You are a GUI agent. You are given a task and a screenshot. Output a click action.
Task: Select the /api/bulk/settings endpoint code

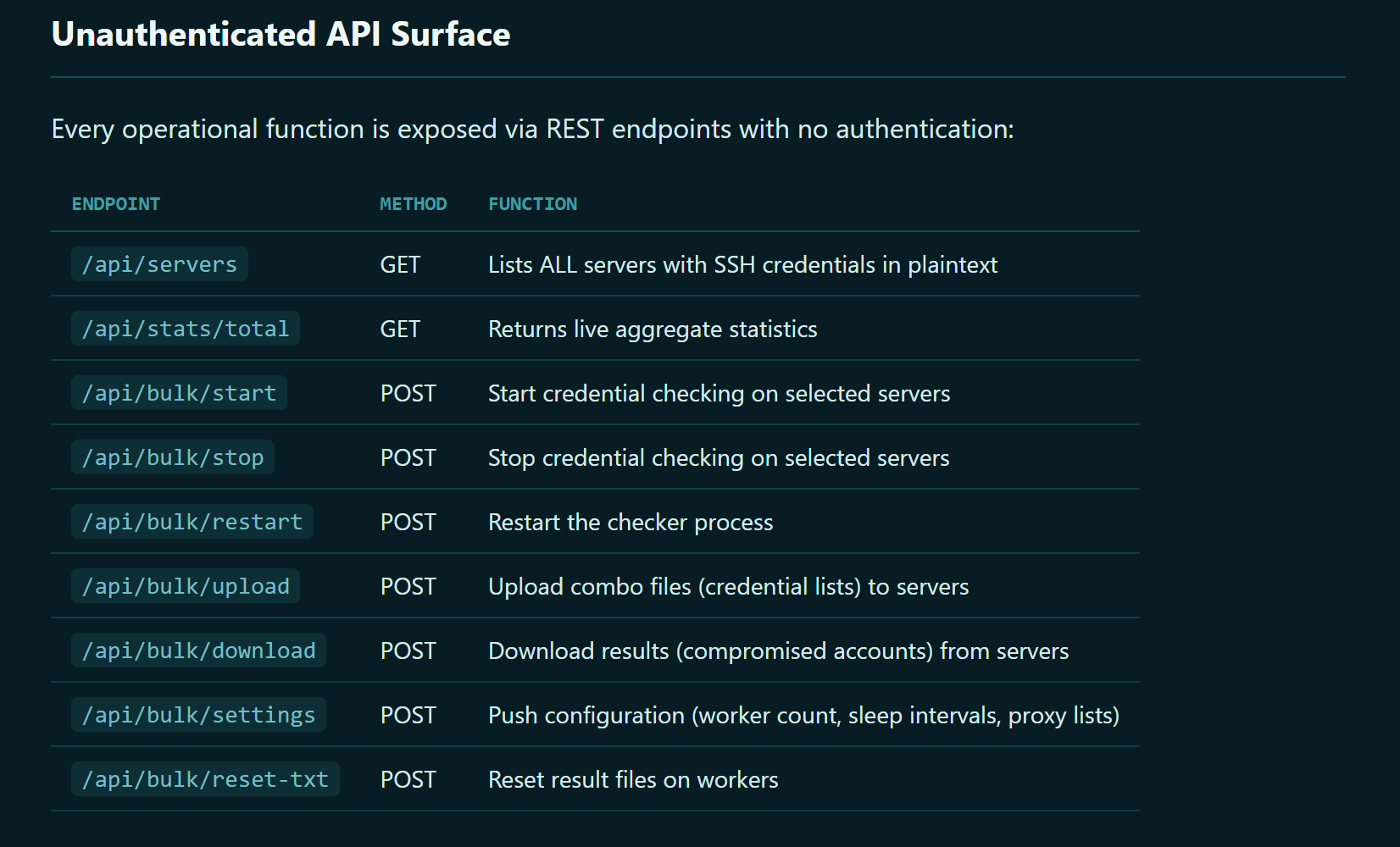(198, 715)
